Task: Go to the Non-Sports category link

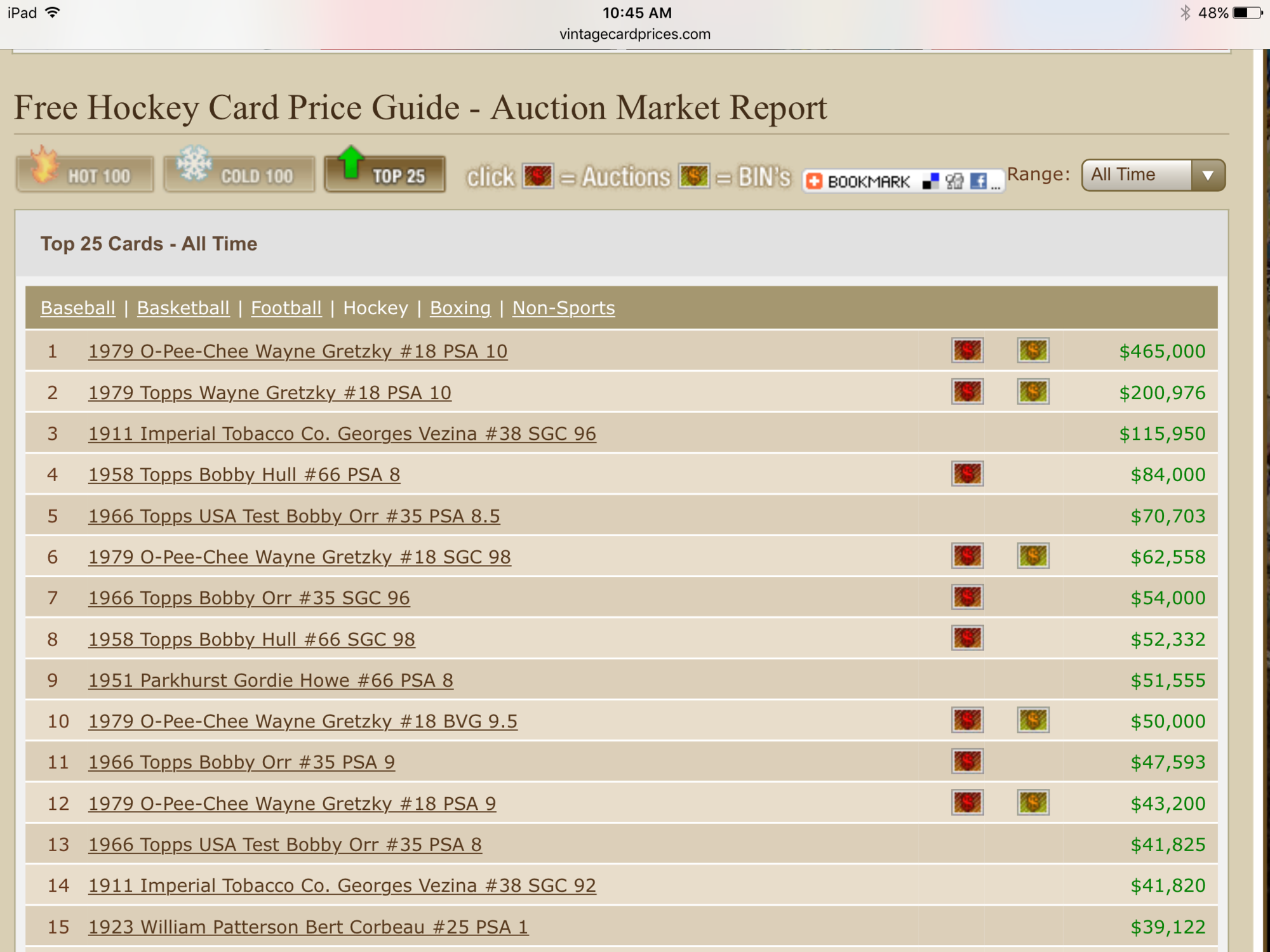Action: (563, 308)
